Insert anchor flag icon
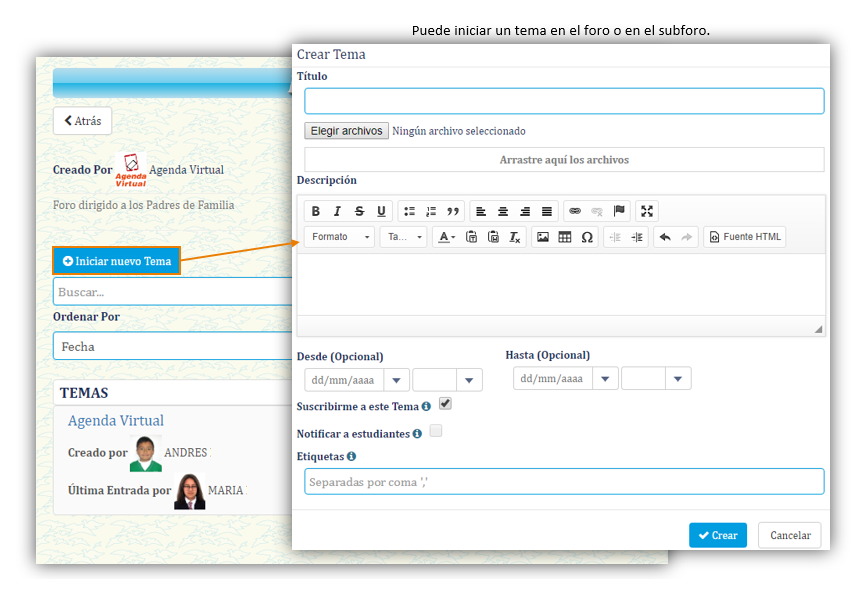Screen dimensions: 868x610 click(x=619, y=211)
